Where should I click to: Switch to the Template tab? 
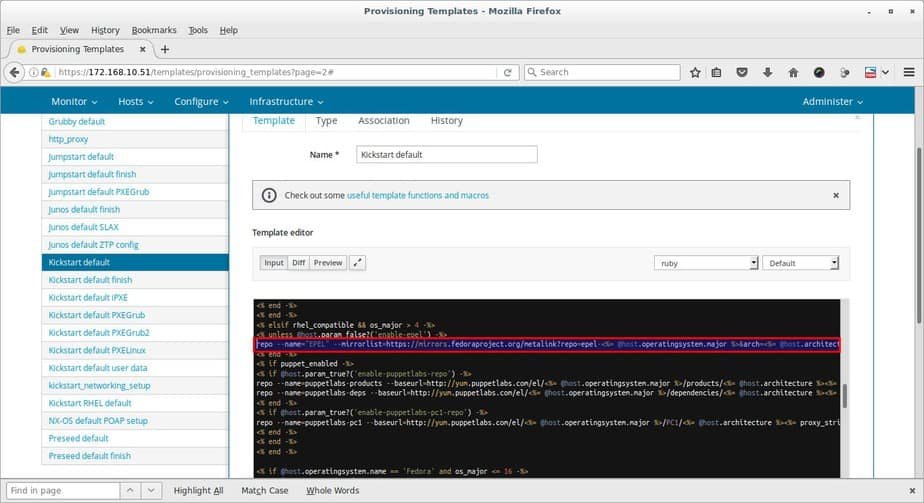click(273, 121)
